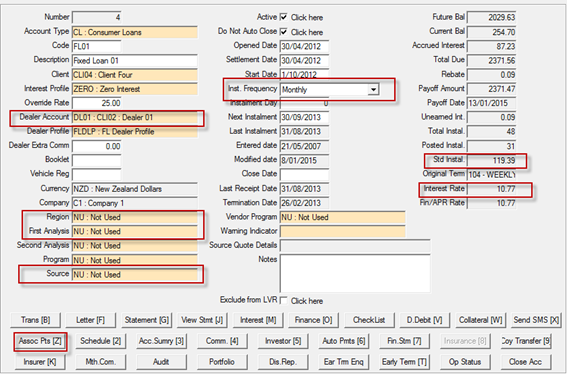
Task: Click the Vehicle Reg field
Action: [96, 174]
